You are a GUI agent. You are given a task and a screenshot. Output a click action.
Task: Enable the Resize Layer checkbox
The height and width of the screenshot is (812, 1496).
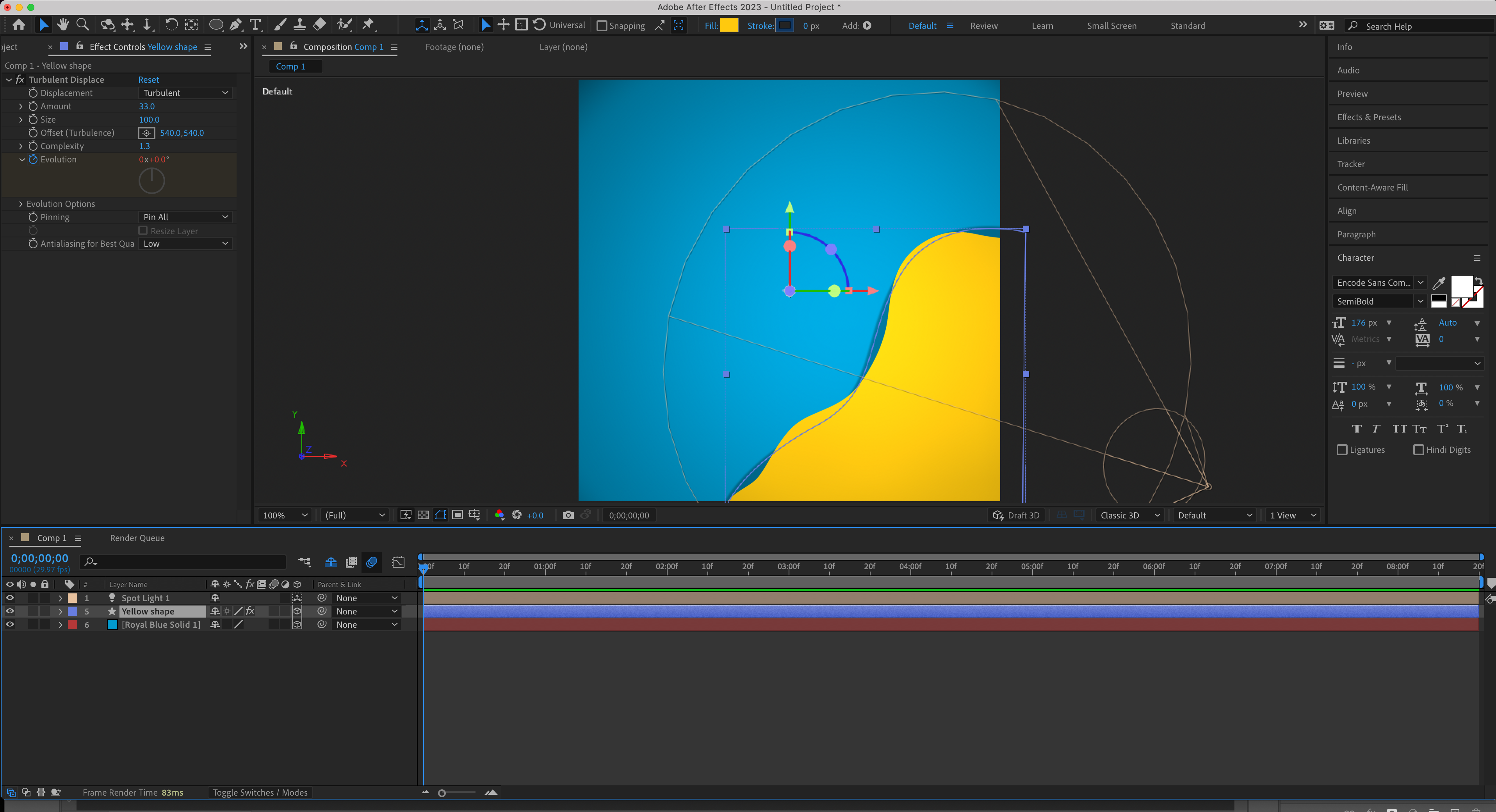point(143,231)
